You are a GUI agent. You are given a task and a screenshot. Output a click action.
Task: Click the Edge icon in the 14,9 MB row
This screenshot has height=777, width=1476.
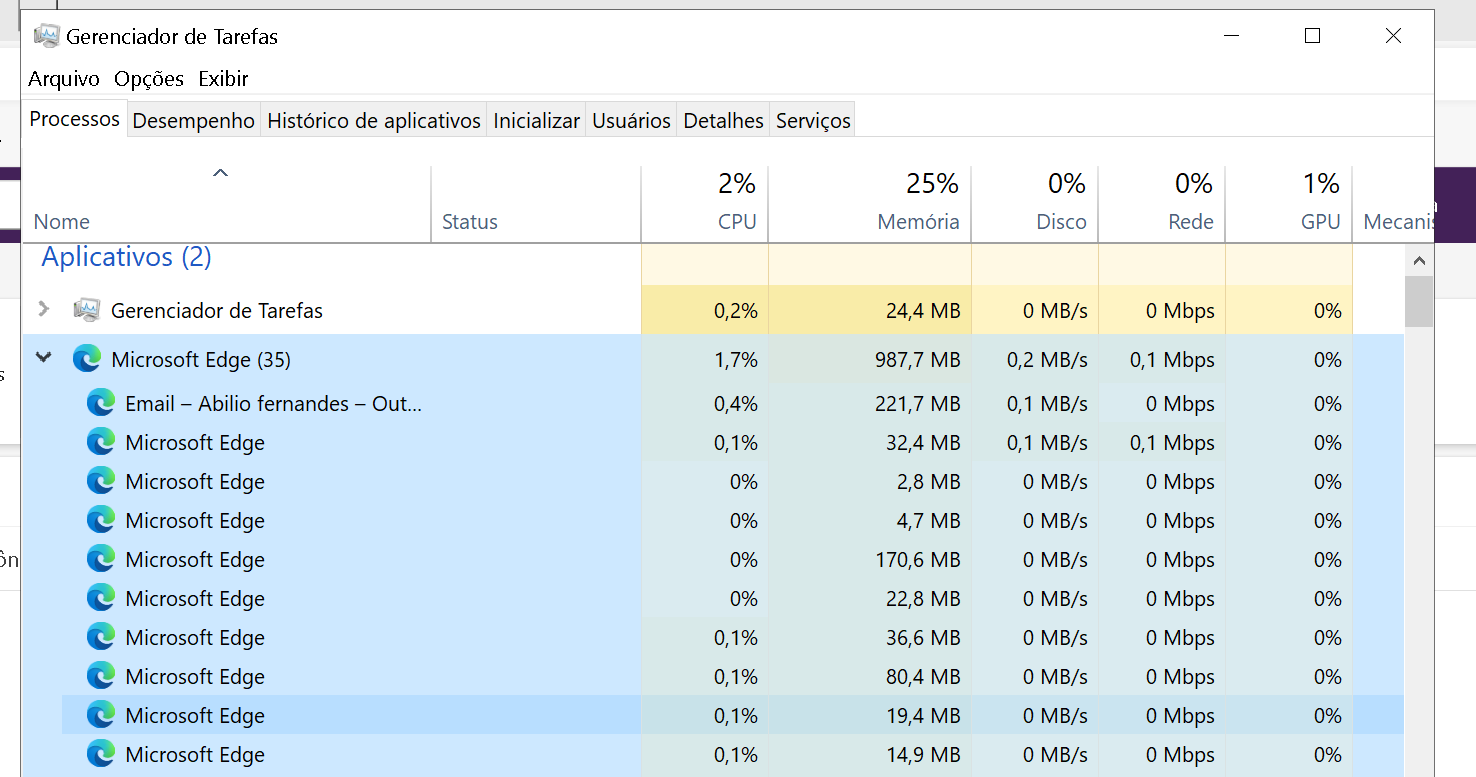pyautogui.click(x=101, y=754)
